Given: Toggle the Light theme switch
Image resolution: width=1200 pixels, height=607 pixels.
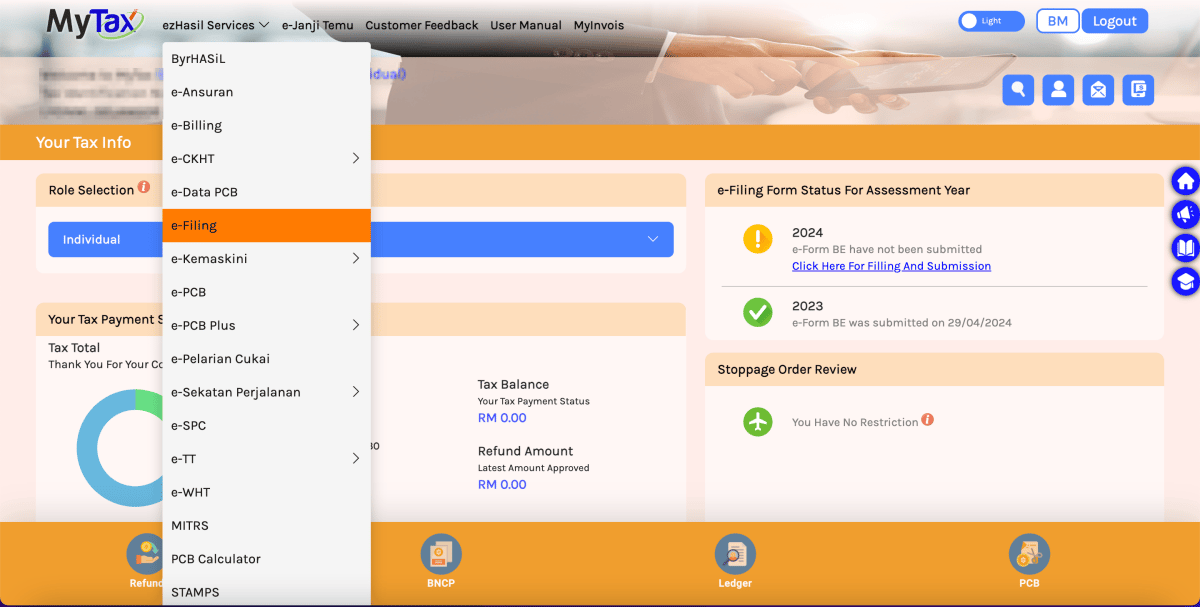Looking at the screenshot, I should (x=990, y=21).
